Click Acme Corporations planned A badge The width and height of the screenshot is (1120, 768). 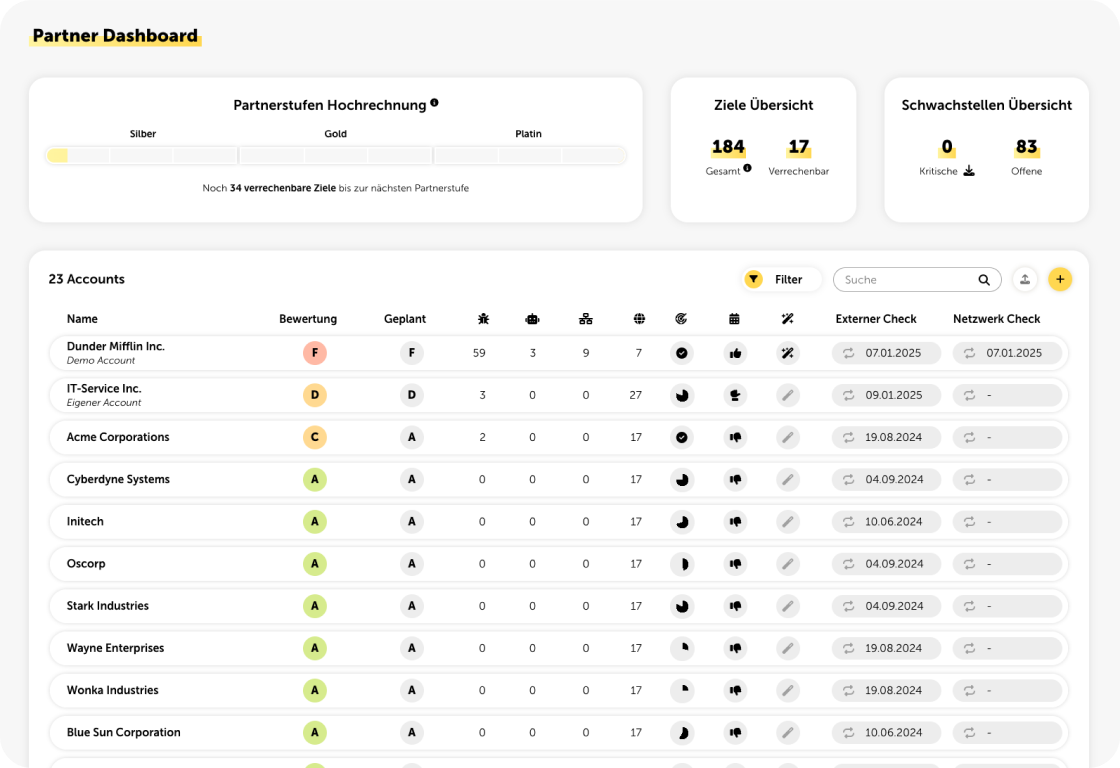(411, 437)
